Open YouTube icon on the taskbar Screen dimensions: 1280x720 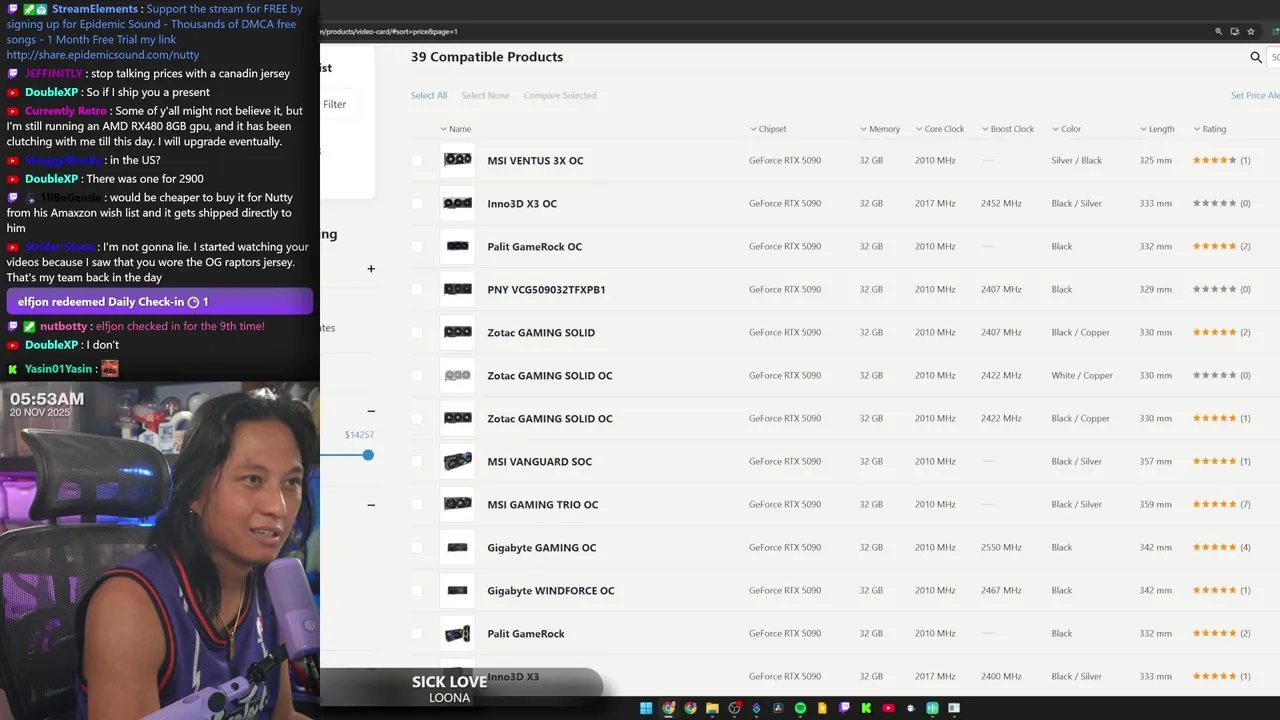pyautogui.click(x=888, y=708)
